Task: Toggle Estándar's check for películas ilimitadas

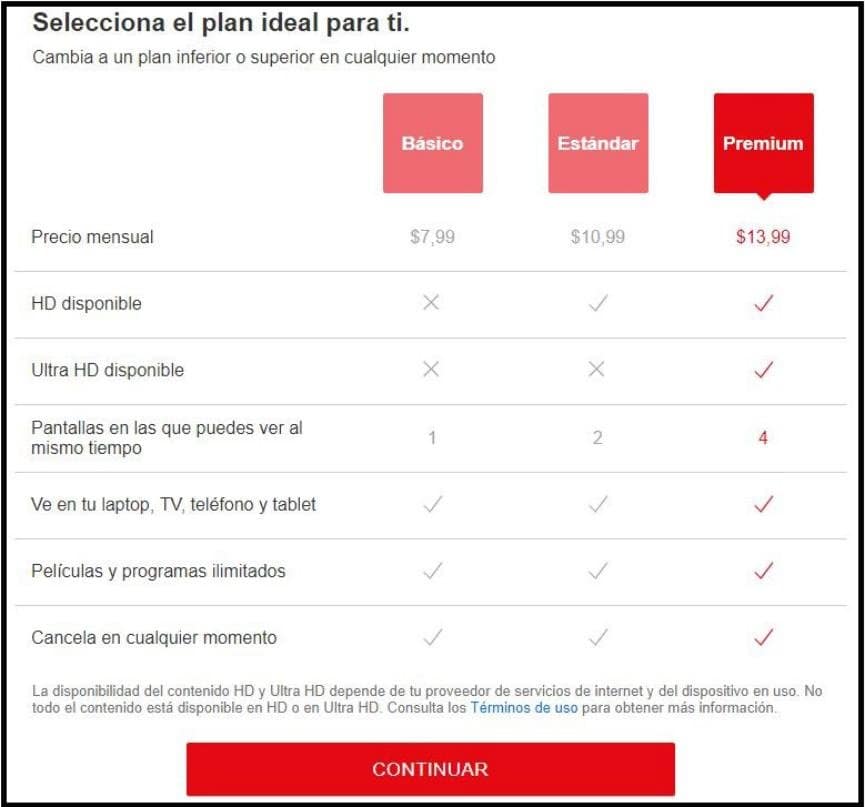Action: pos(597,571)
